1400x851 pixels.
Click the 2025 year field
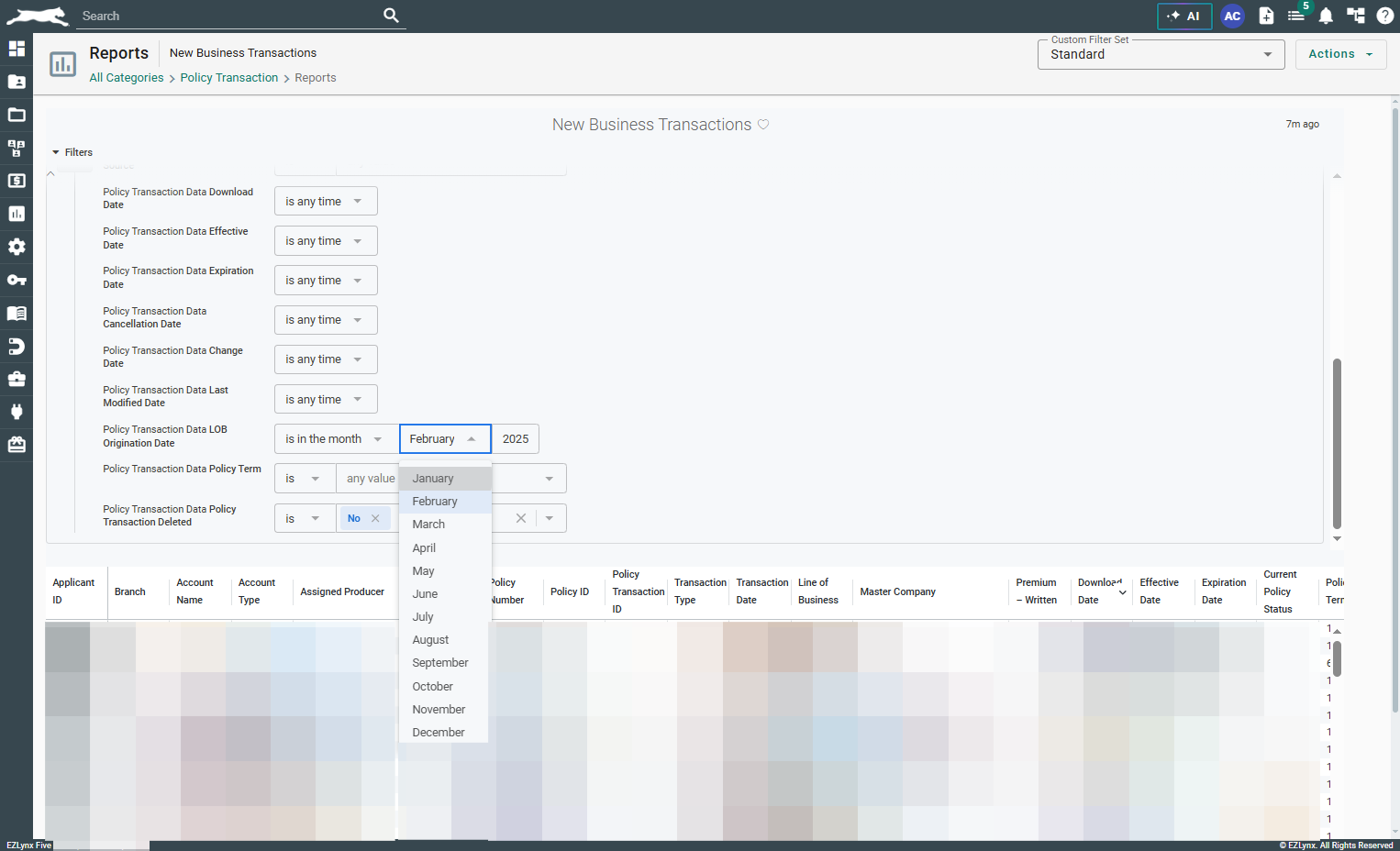[516, 439]
